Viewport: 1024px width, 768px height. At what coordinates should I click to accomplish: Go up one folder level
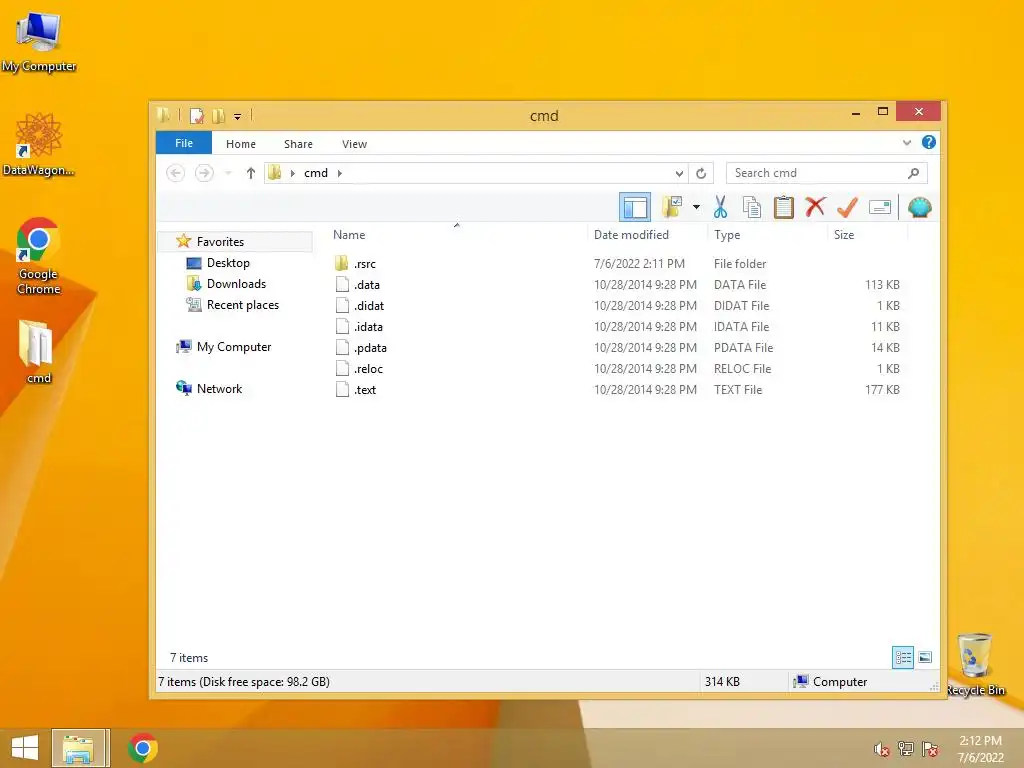click(250, 173)
